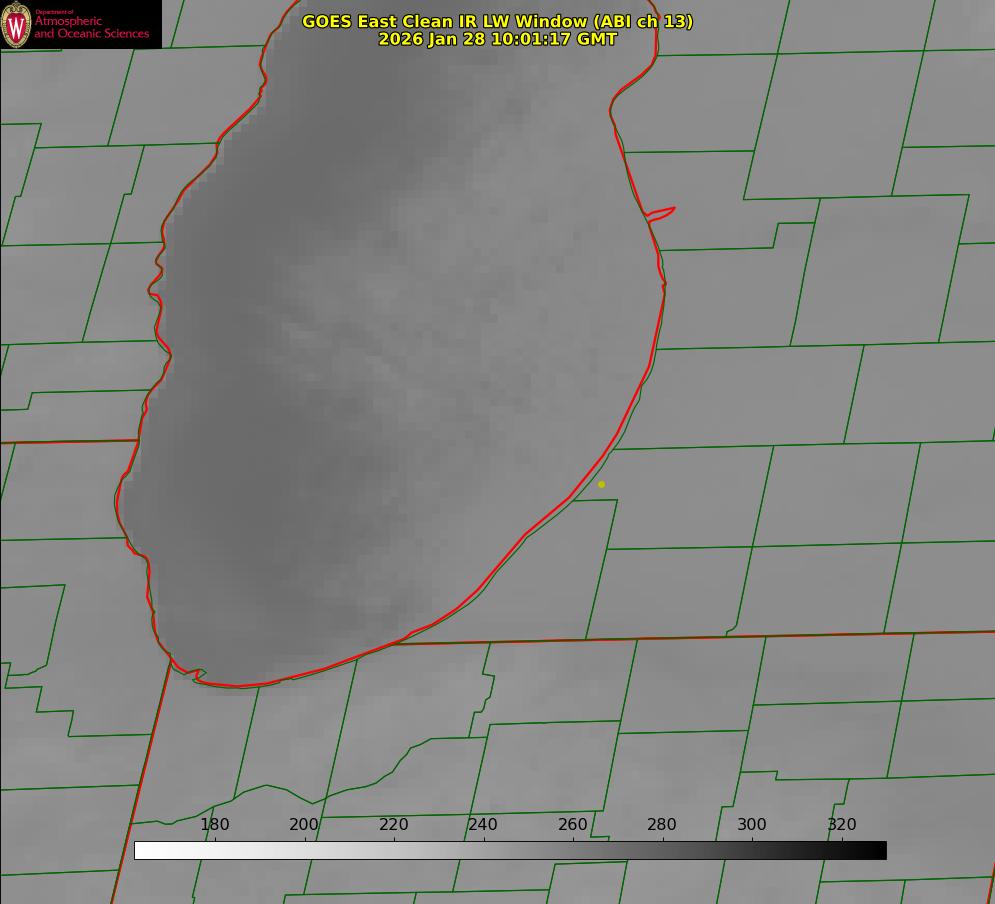Click the 280 colorbar label
Screen dimensions: 995x904
click(662, 824)
